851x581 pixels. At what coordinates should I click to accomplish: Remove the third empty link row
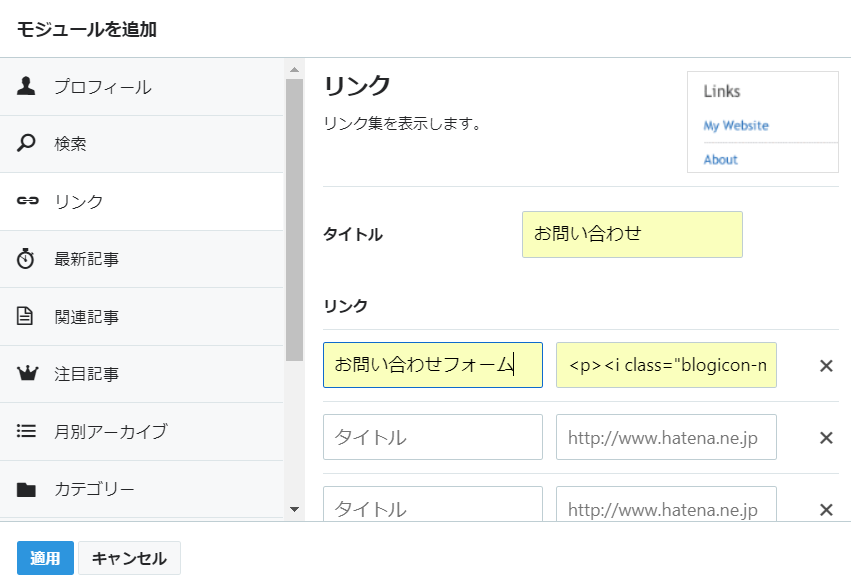pyautogui.click(x=826, y=510)
